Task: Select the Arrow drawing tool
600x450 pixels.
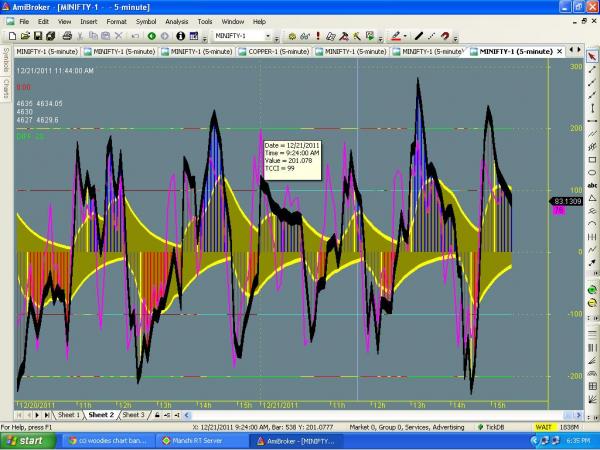Action: tap(592, 263)
